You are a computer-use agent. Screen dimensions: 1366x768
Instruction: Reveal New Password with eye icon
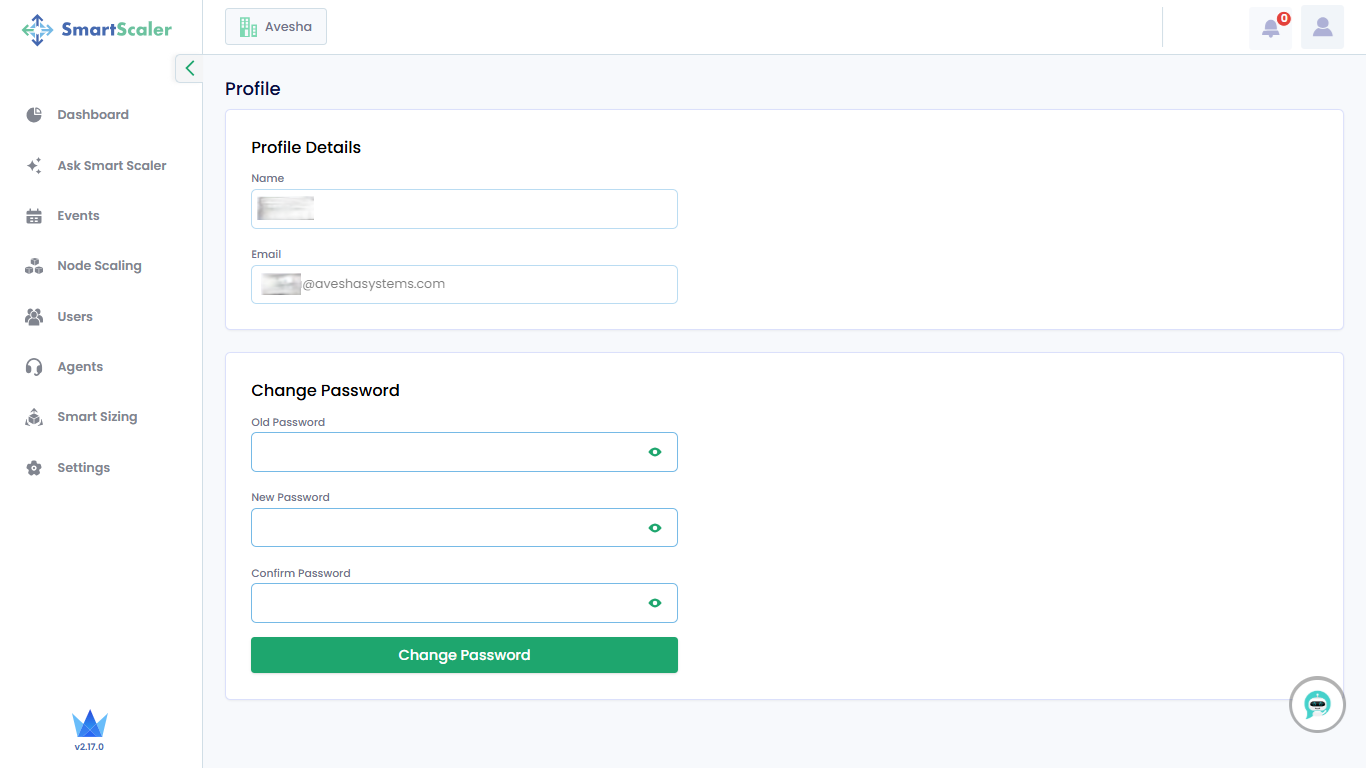click(x=655, y=528)
